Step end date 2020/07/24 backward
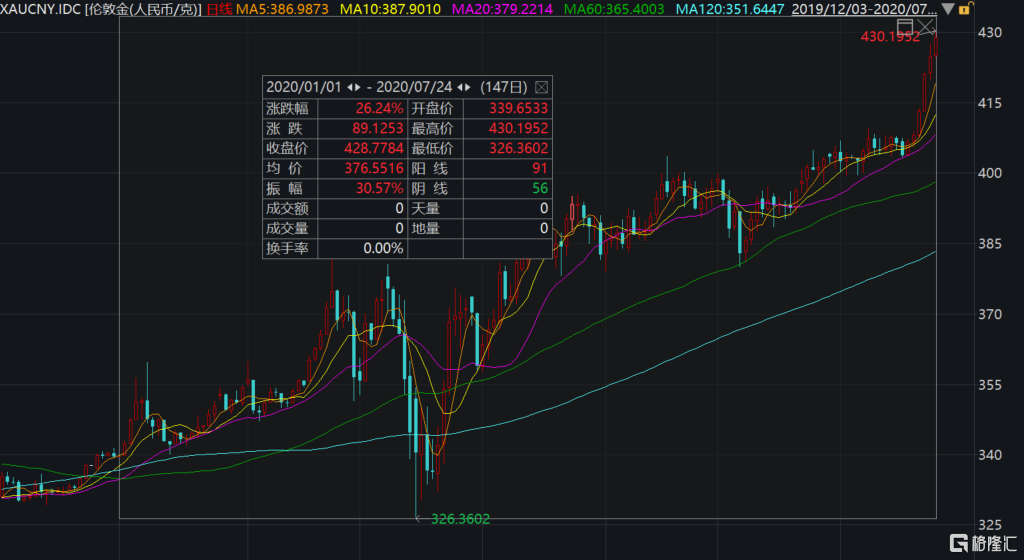The height and width of the screenshot is (560, 1024). coord(460,87)
